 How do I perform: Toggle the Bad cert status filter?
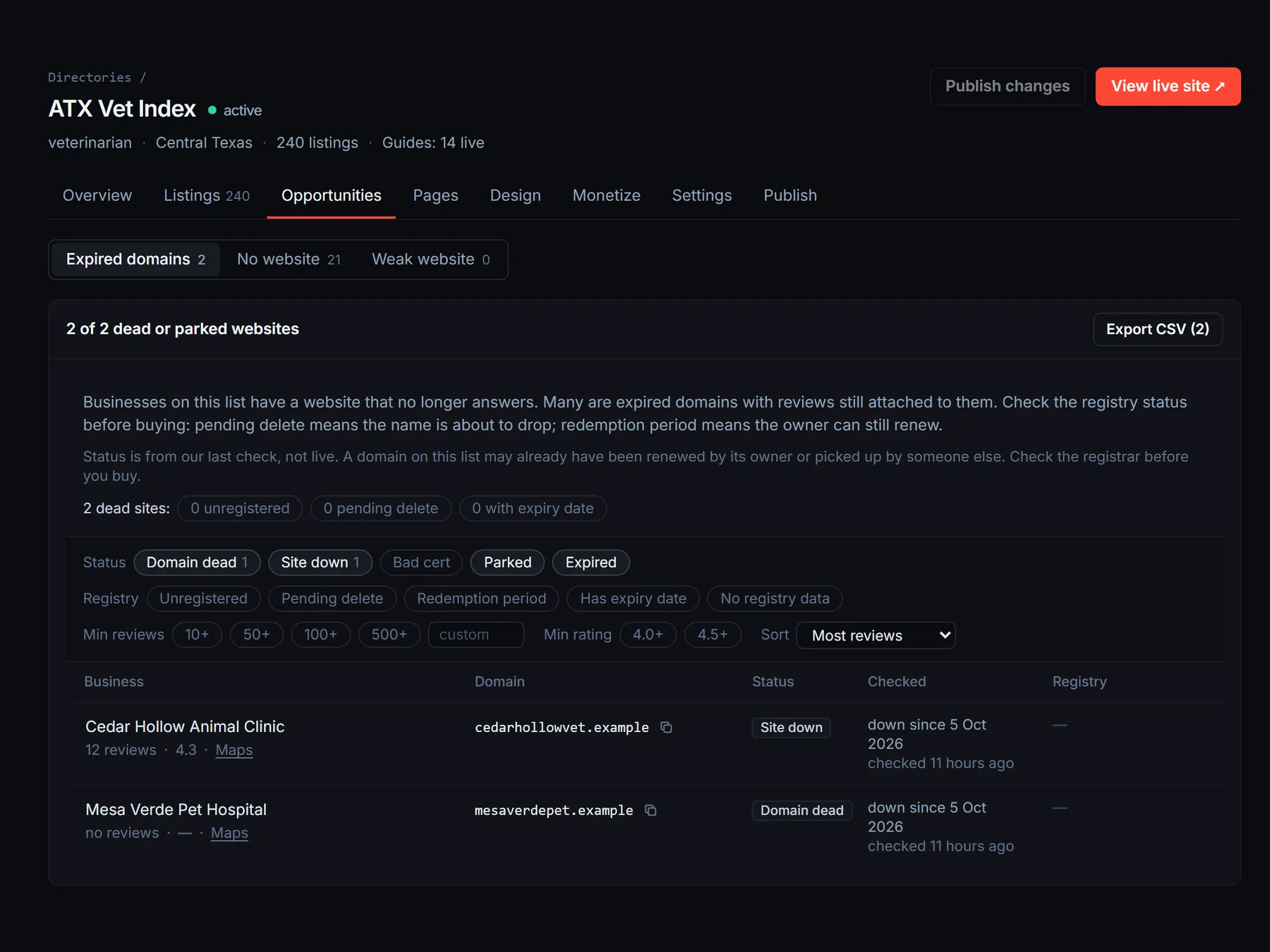point(421,562)
